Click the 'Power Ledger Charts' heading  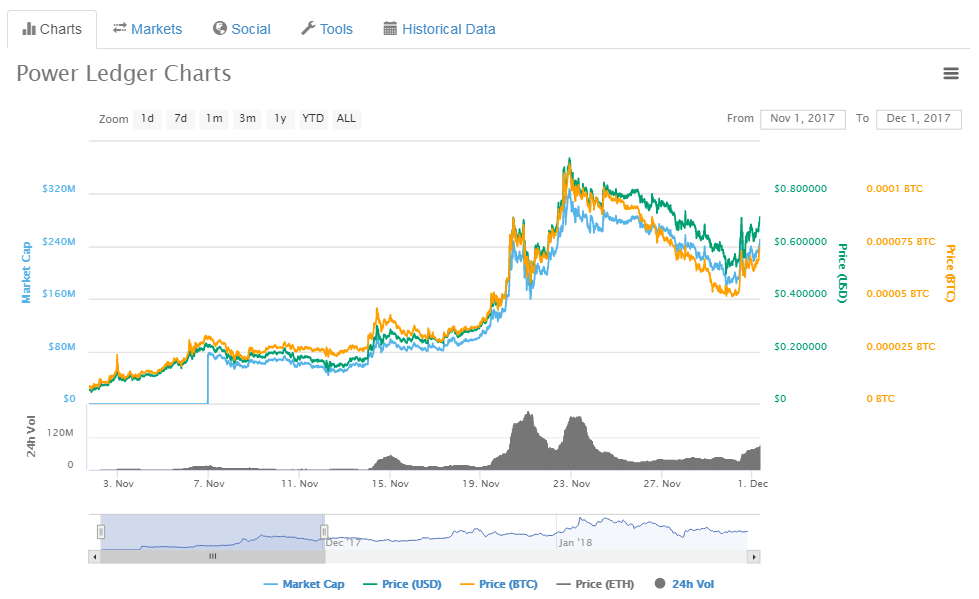[x=124, y=74]
